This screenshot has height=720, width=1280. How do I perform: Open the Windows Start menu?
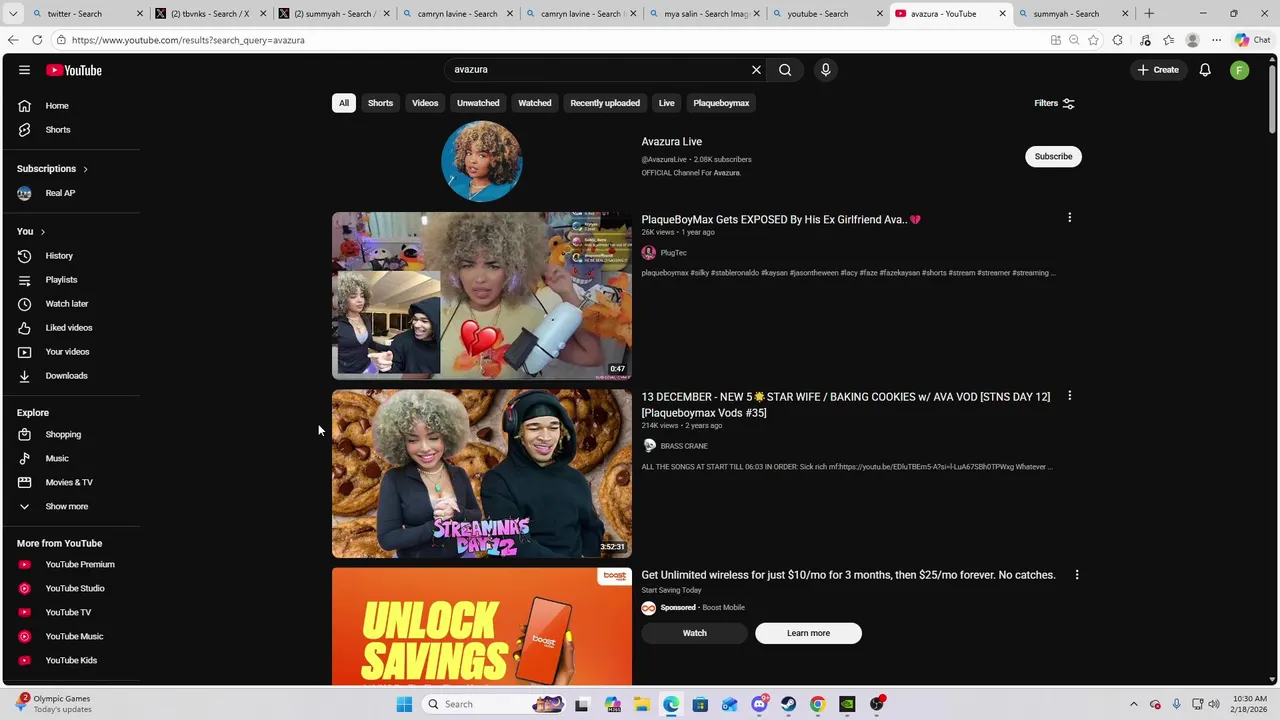pos(404,704)
